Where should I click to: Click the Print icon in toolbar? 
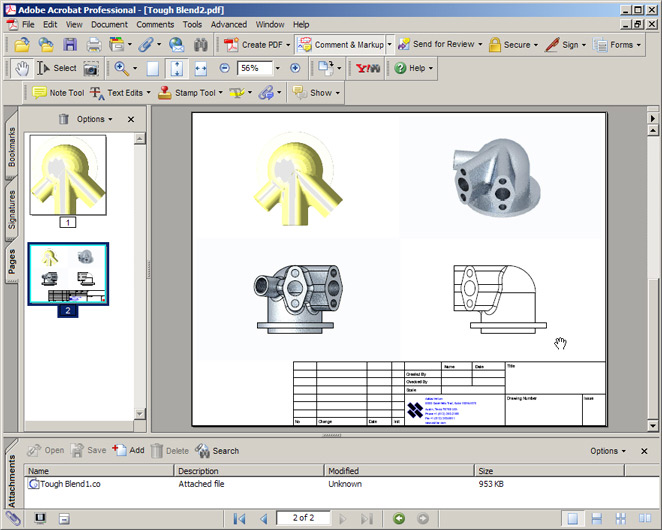pos(93,44)
